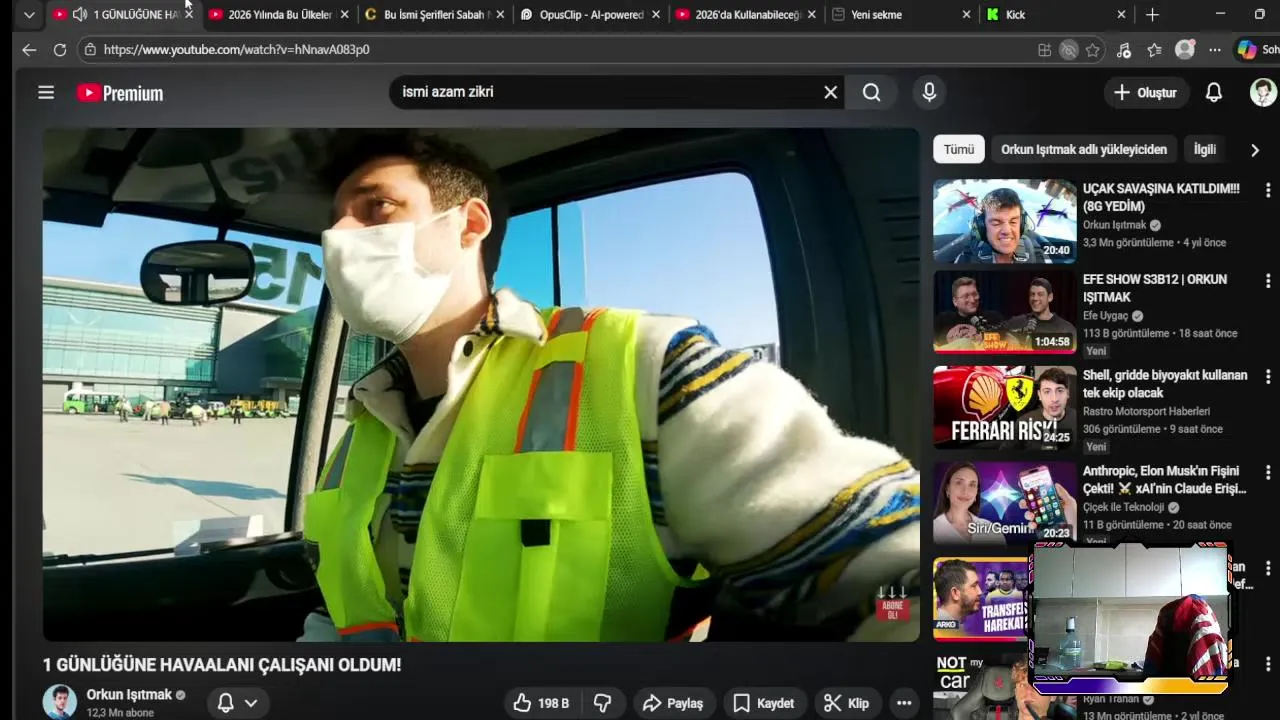
Task: Create a clip with Klip button
Action: pyautogui.click(x=846, y=703)
